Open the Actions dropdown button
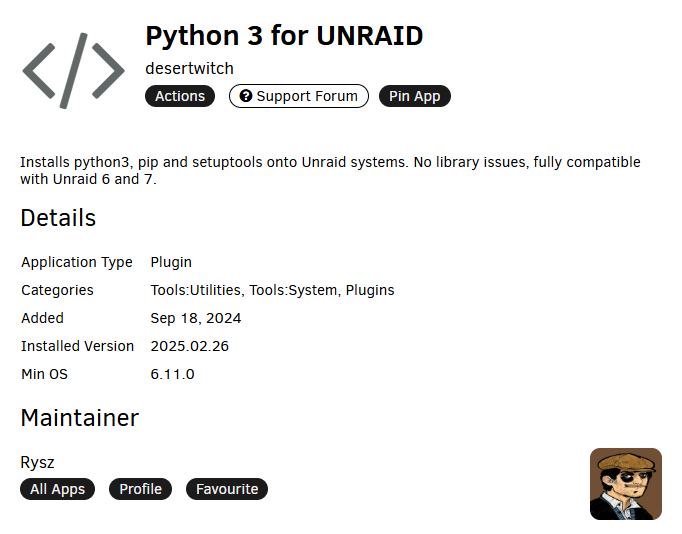This screenshot has height=534, width=682. (x=180, y=96)
